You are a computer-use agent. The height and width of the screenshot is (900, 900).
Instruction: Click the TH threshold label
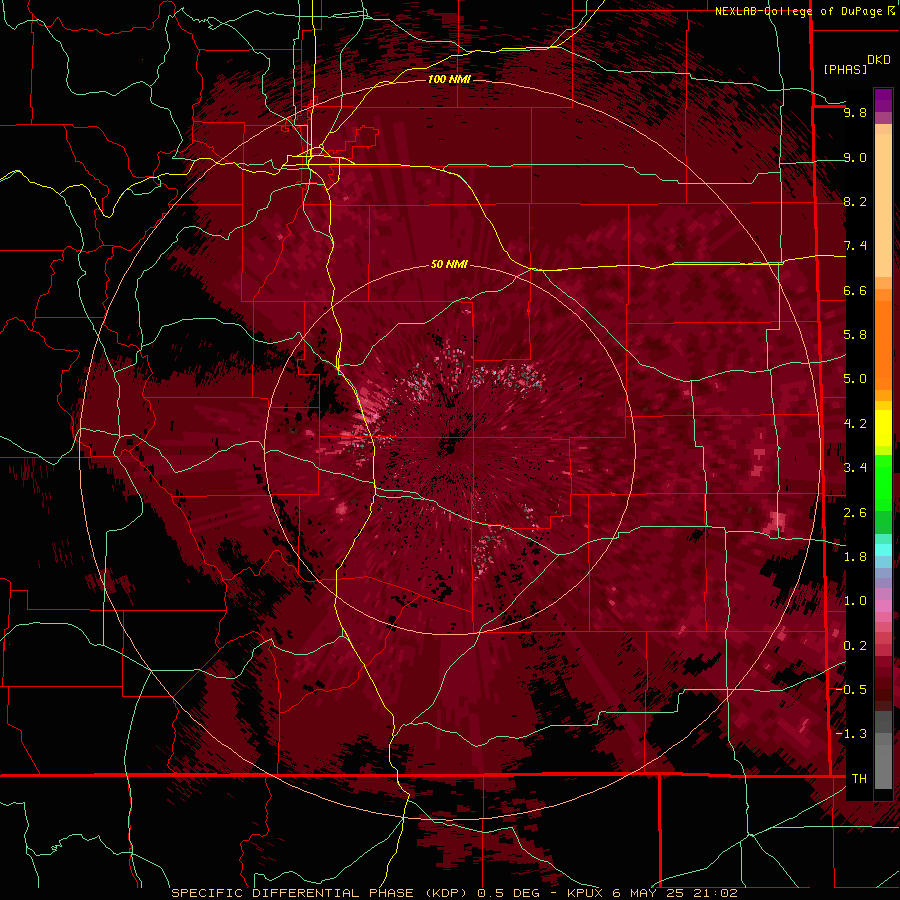[x=859, y=778]
